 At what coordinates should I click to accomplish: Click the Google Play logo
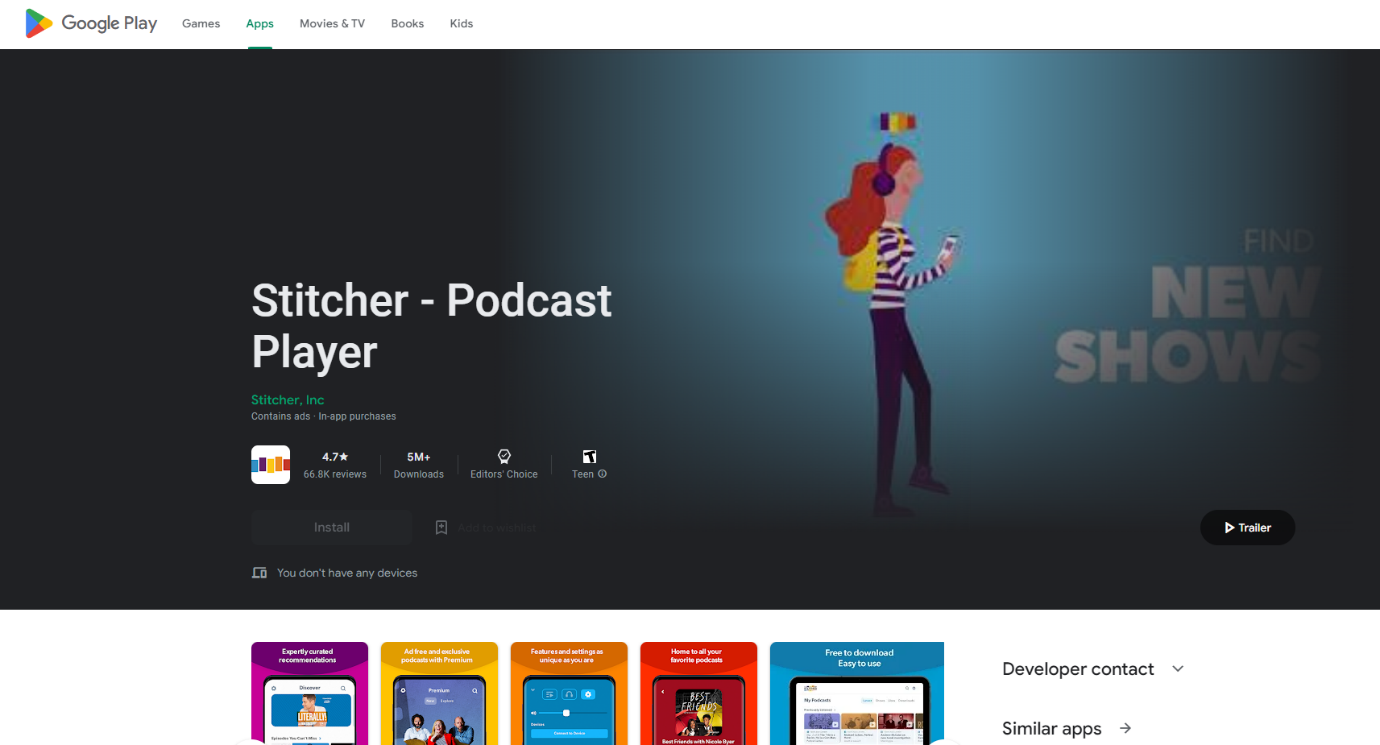pyautogui.click(x=91, y=23)
